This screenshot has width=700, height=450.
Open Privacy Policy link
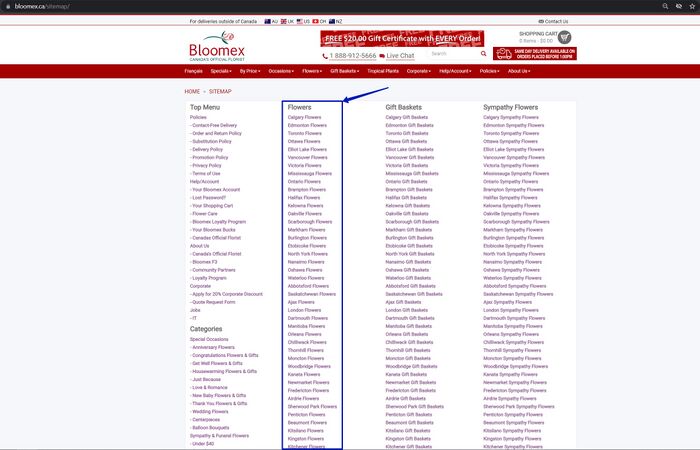205,166
